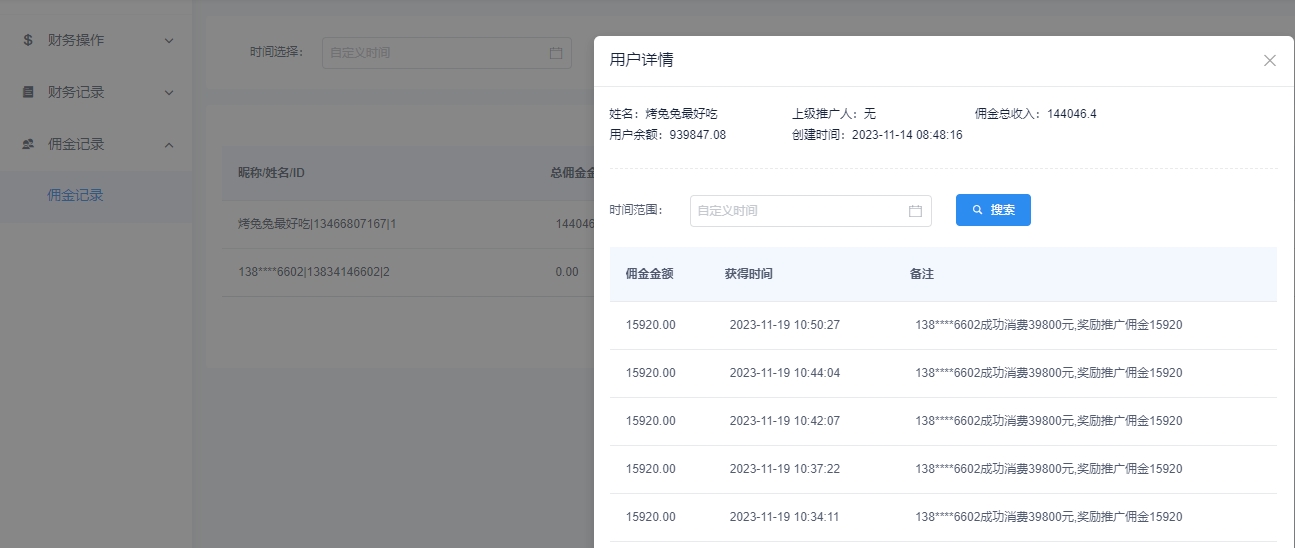Screen dimensions: 1295x548
Task: Open the 财务记录 sidebar menu
Action: [x=96, y=92]
